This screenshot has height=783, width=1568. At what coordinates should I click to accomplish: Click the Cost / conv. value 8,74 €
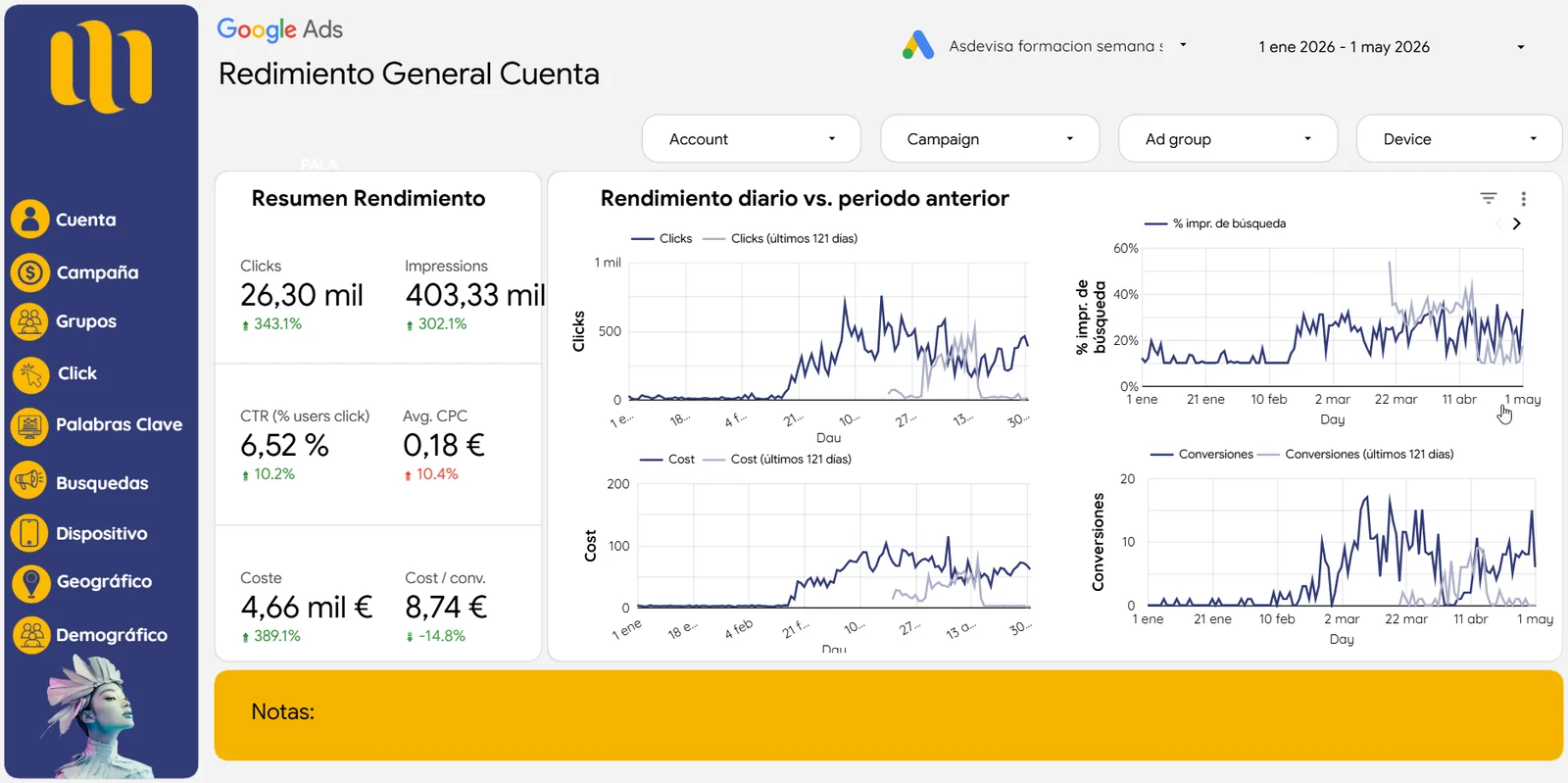pyautogui.click(x=446, y=608)
